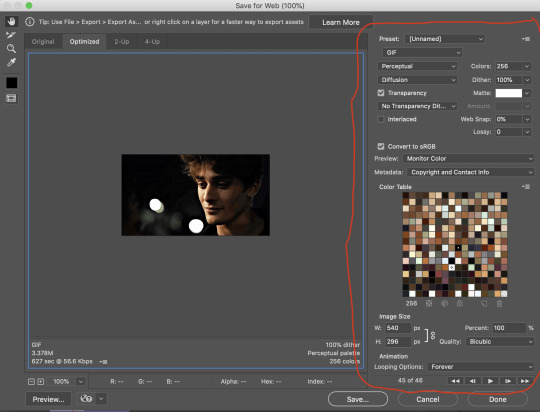Select the Slice Select tool
Screen dimensions: 540x412
click(x=11, y=35)
